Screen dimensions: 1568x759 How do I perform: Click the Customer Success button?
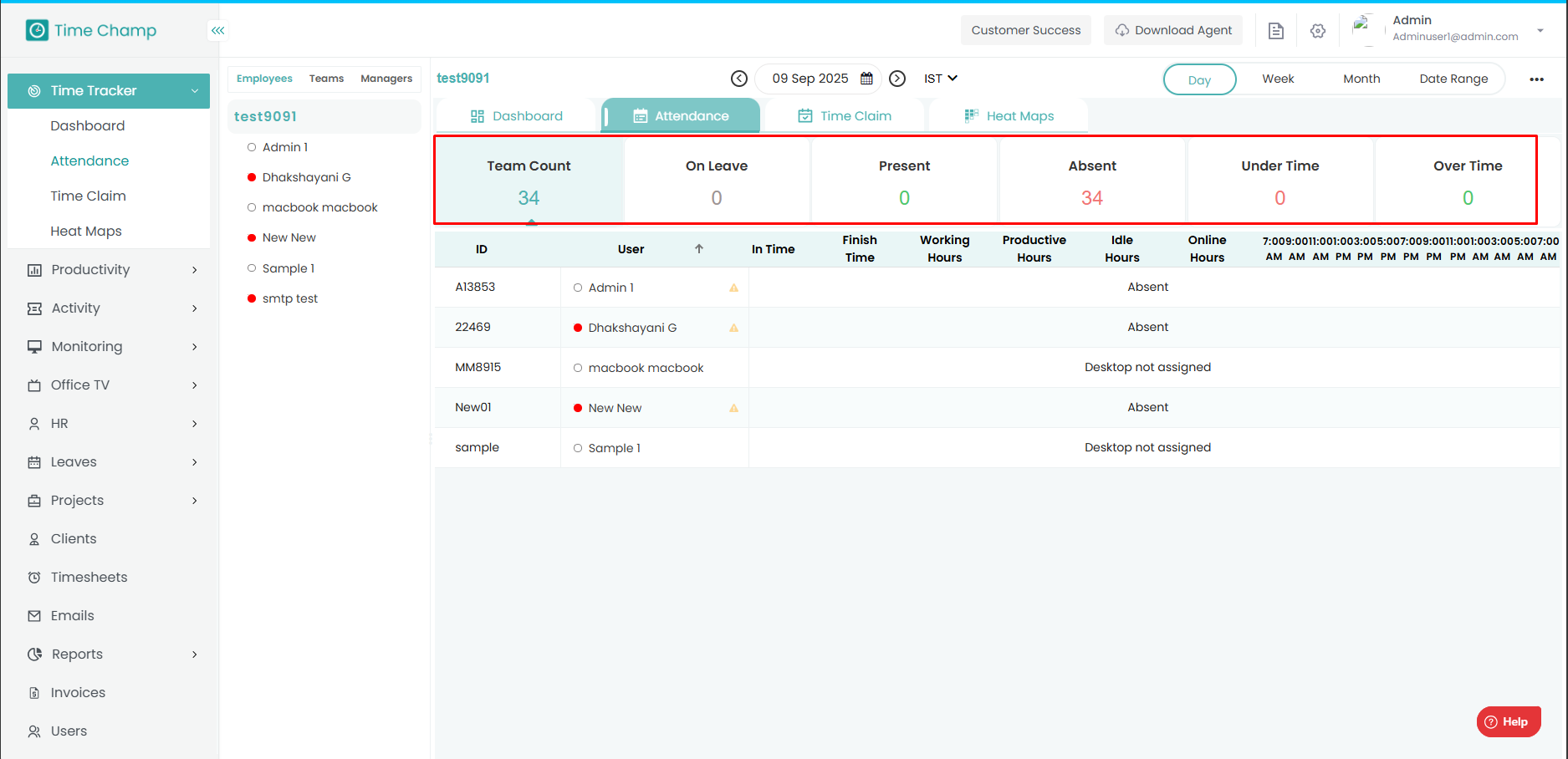(1025, 31)
